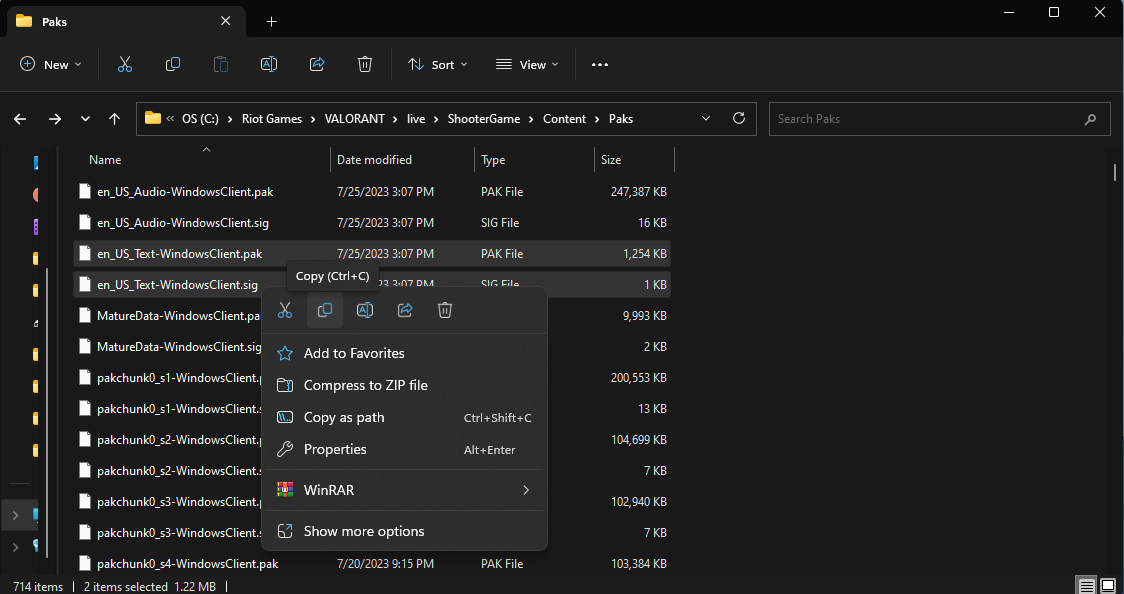Open the New dropdown menu

[x=51, y=64]
